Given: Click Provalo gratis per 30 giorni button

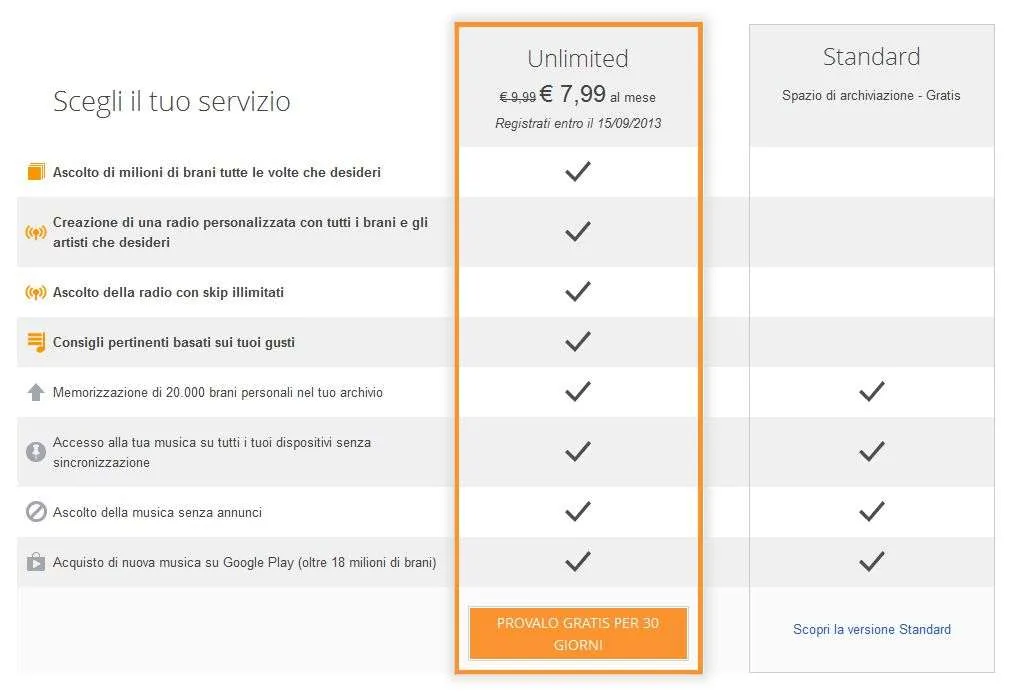Looking at the screenshot, I should 578,633.
